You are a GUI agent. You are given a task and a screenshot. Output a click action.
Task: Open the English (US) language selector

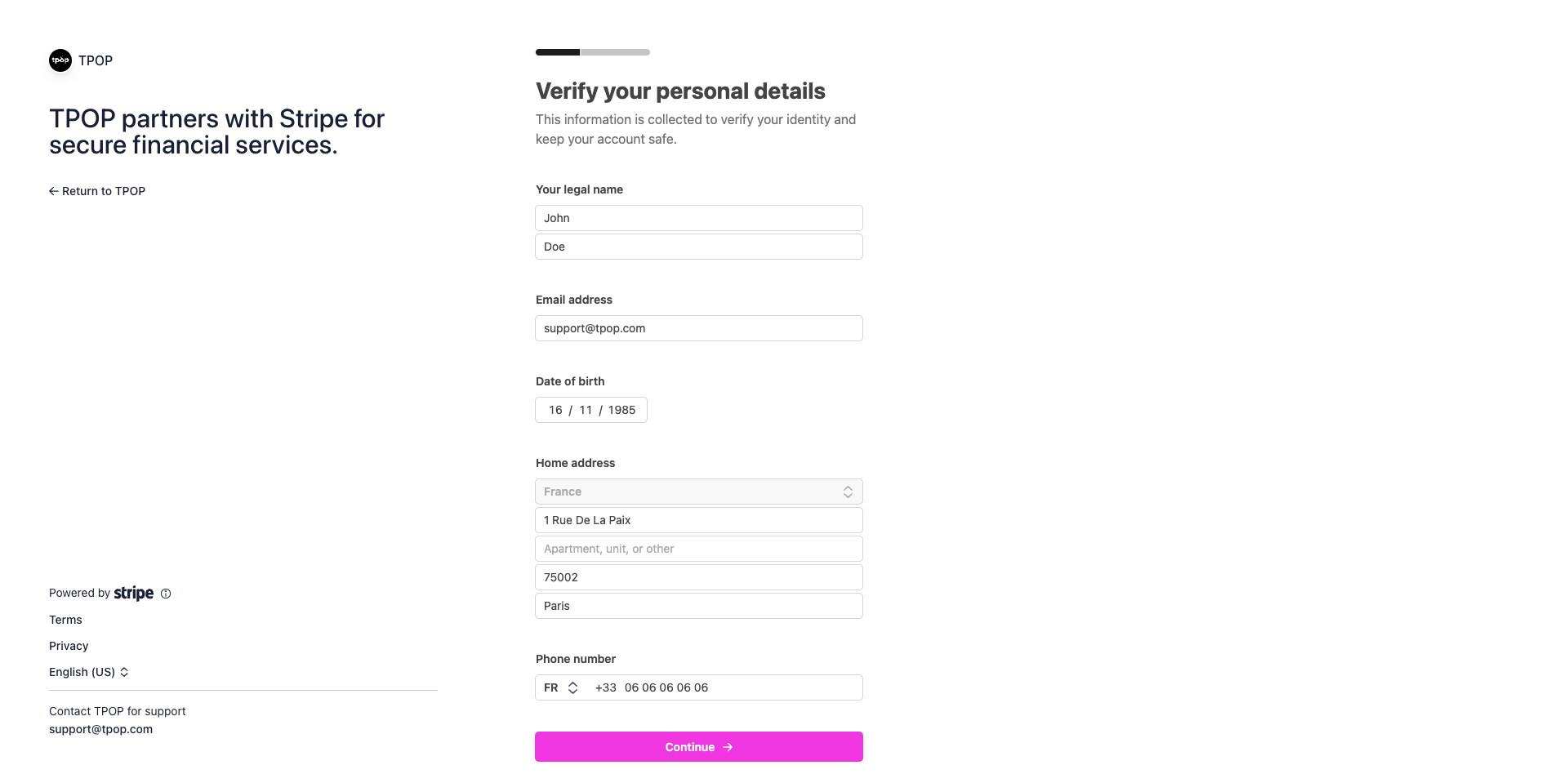89,672
